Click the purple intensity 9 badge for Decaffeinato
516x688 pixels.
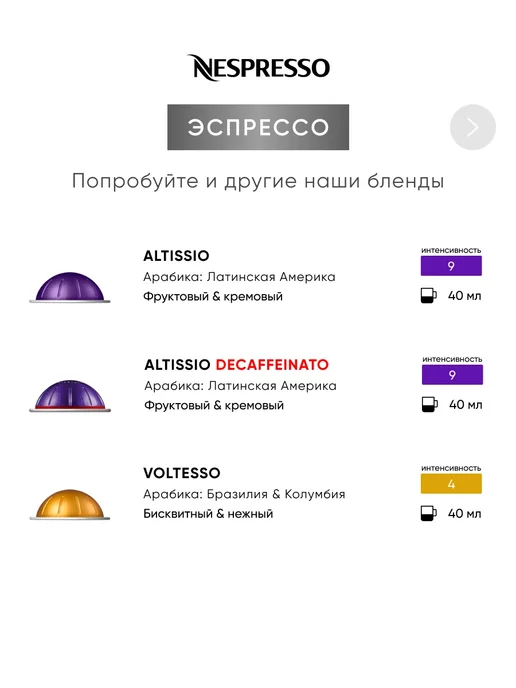[452, 375]
